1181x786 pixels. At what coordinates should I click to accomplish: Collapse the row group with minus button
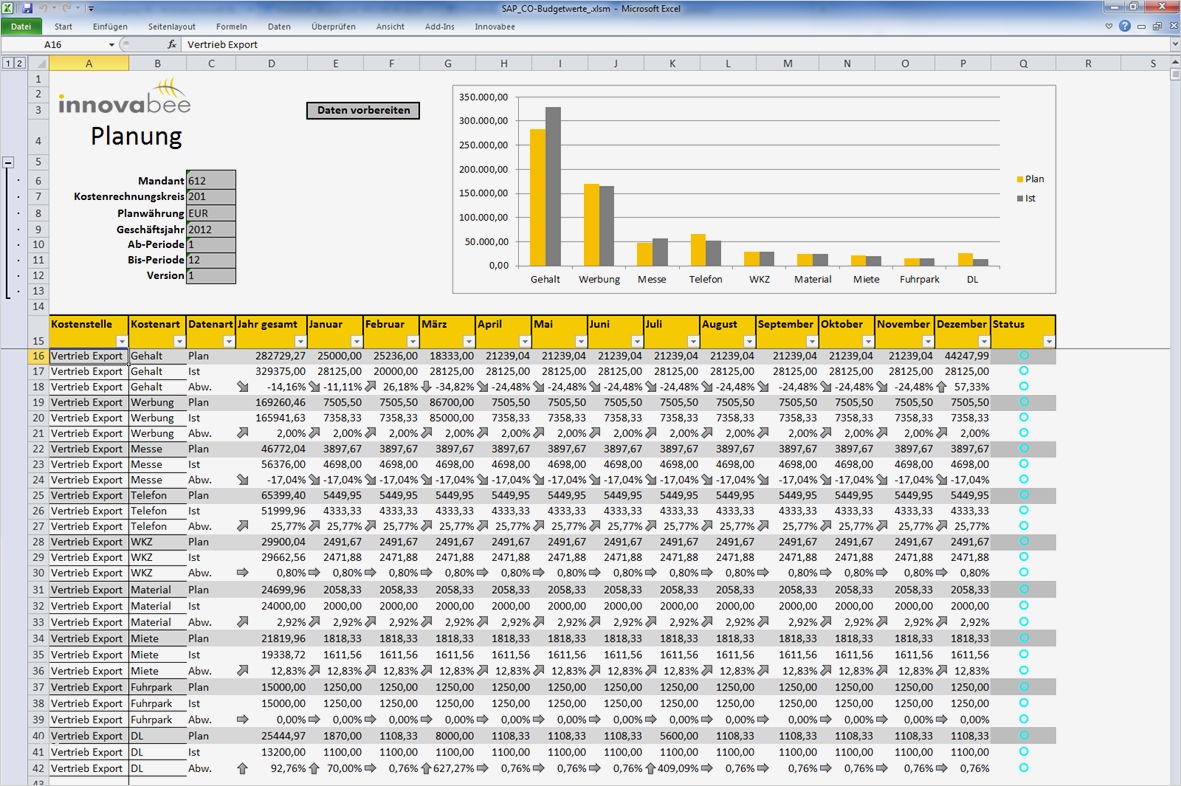(x=8, y=161)
